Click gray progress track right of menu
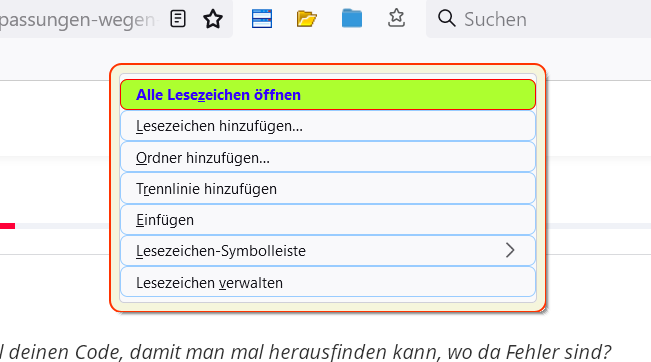This screenshot has width=651, height=362. click(599, 226)
